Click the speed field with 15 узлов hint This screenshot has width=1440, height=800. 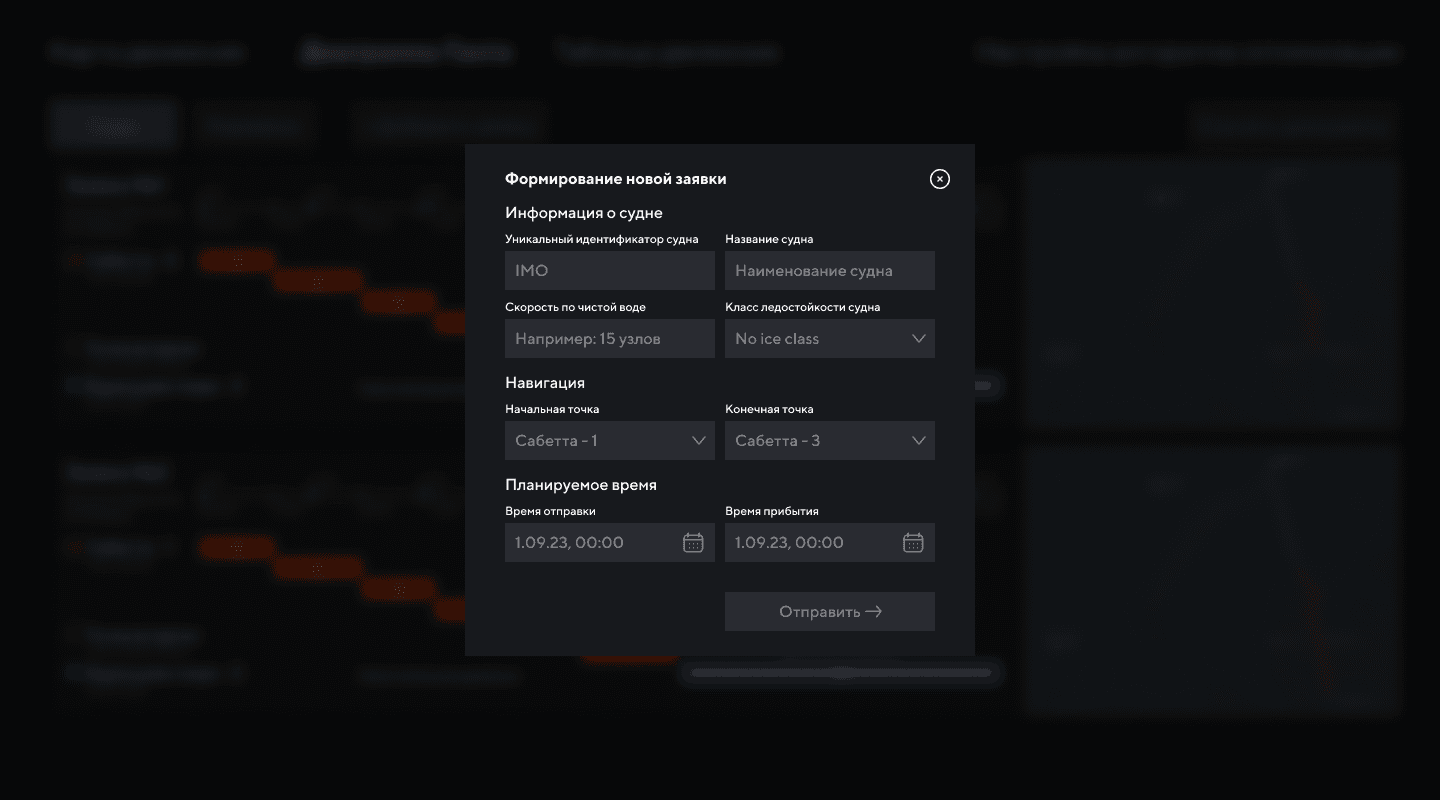tap(610, 338)
